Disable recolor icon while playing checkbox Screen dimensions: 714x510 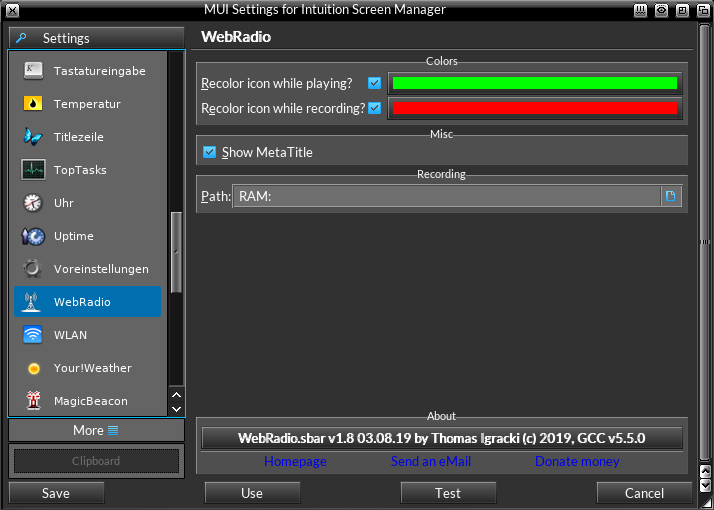coord(375,83)
